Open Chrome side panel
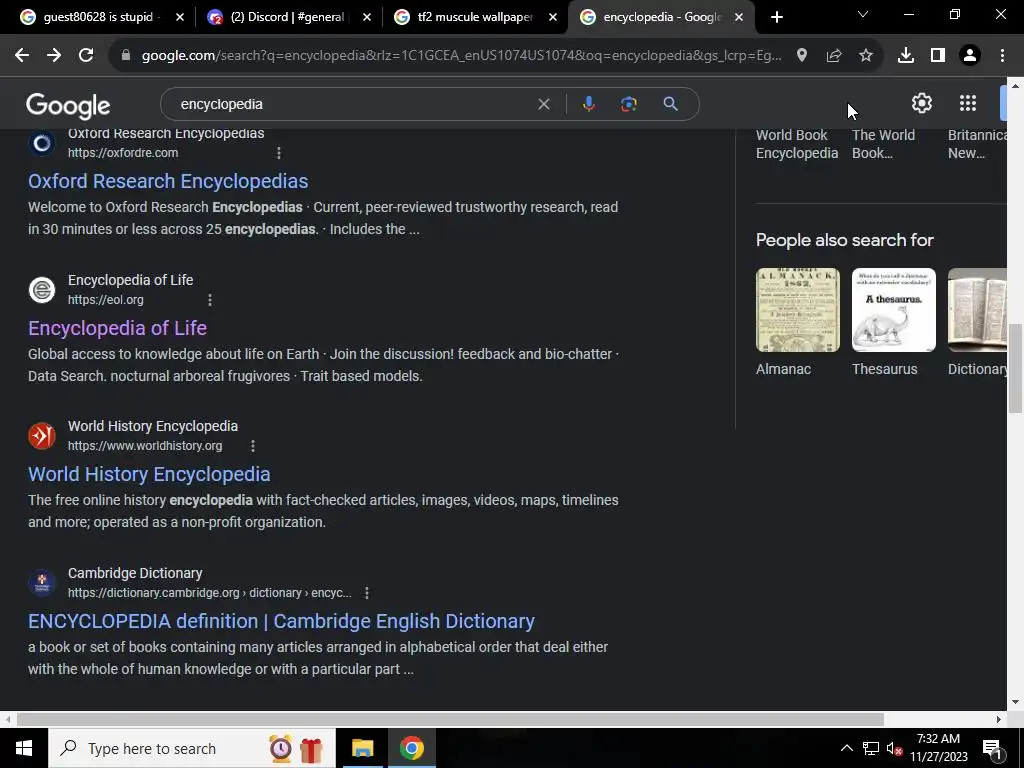Image resolution: width=1024 pixels, height=768 pixels. [938, 56]
